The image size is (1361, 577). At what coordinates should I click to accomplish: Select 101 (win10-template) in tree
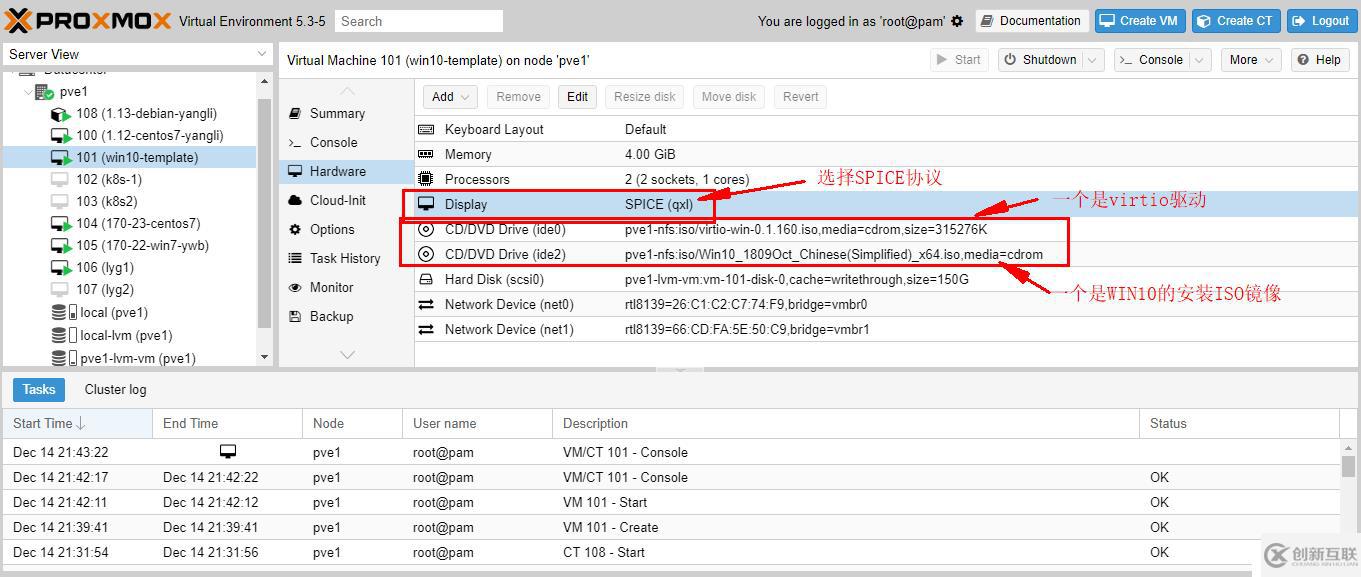pos(129,158)
